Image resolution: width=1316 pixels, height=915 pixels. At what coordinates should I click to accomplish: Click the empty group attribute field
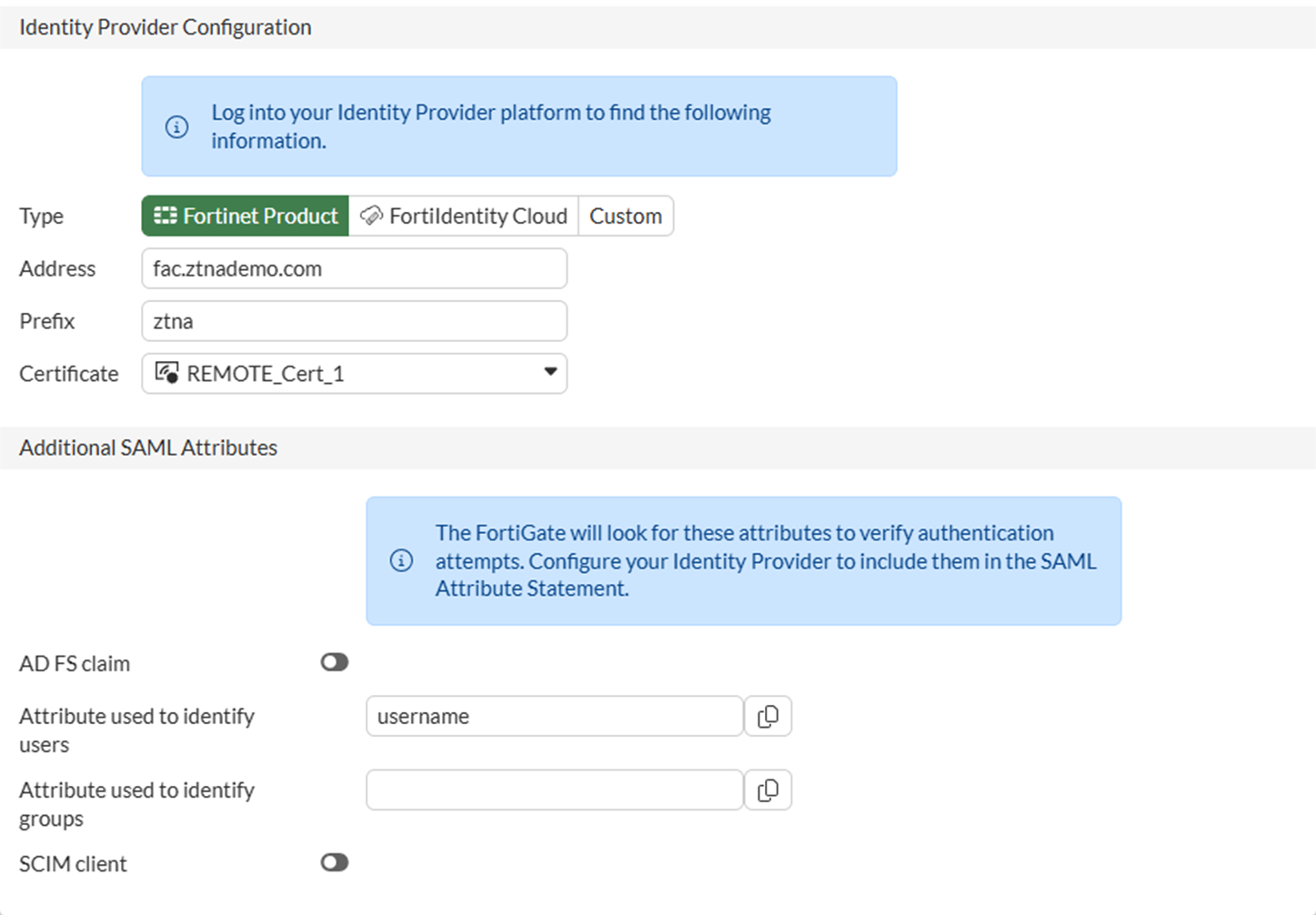pyautogui.click(x=554, y=790)
